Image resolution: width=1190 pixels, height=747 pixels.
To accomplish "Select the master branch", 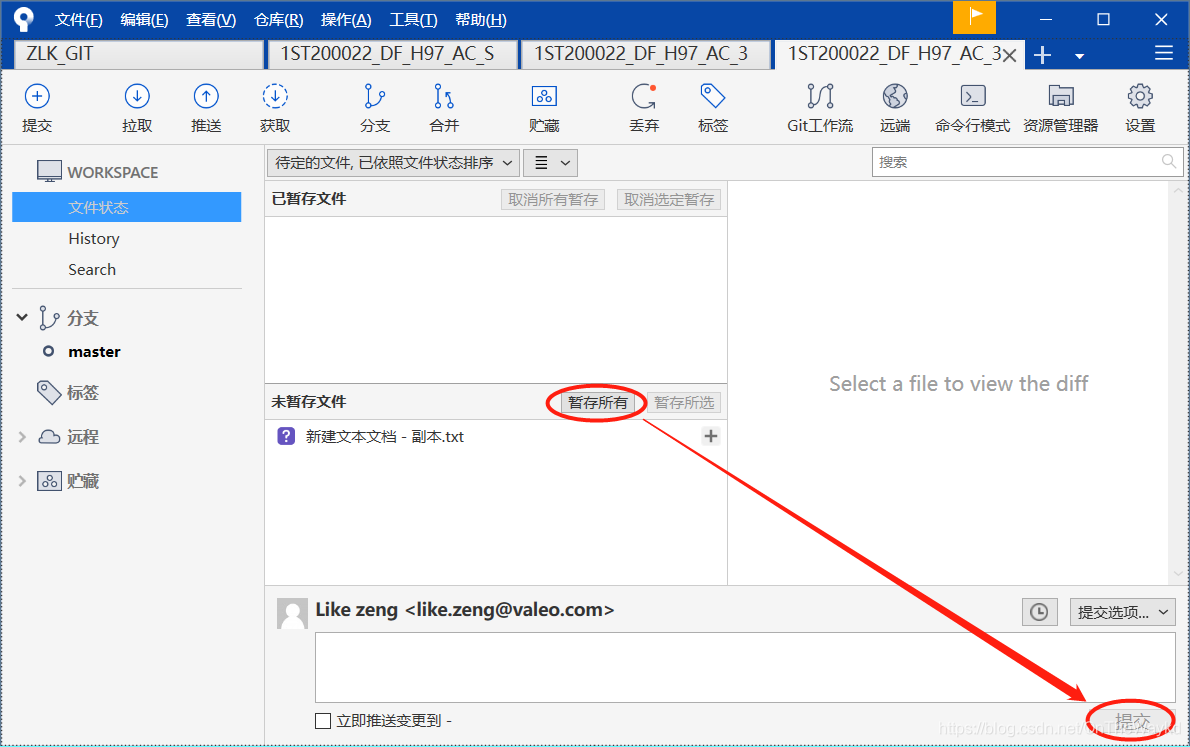I will click(94, 351).
